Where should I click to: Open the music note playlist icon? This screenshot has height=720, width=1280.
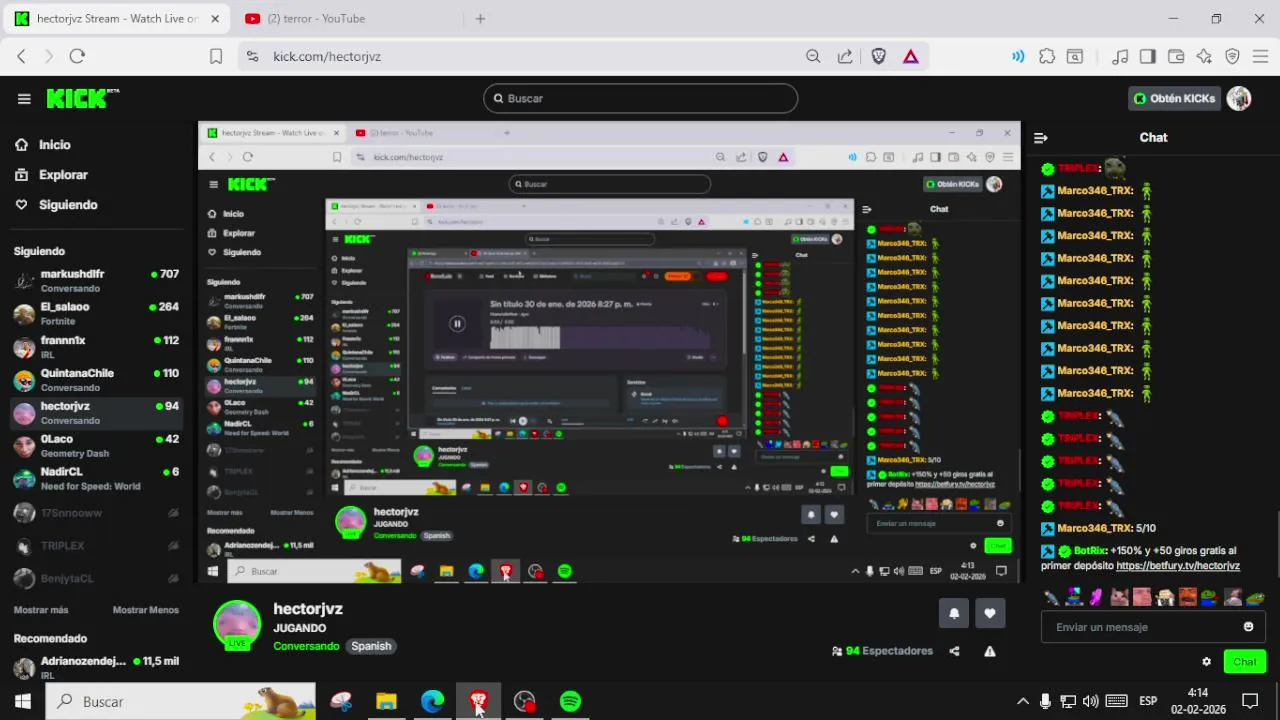pyautogui.click(x=1121, y=57)
